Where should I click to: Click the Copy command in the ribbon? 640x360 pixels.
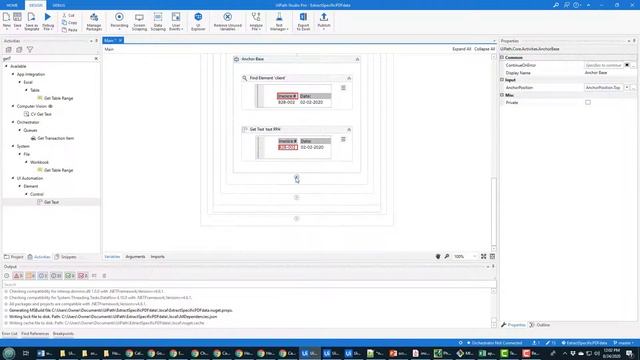tap(70, 22)
